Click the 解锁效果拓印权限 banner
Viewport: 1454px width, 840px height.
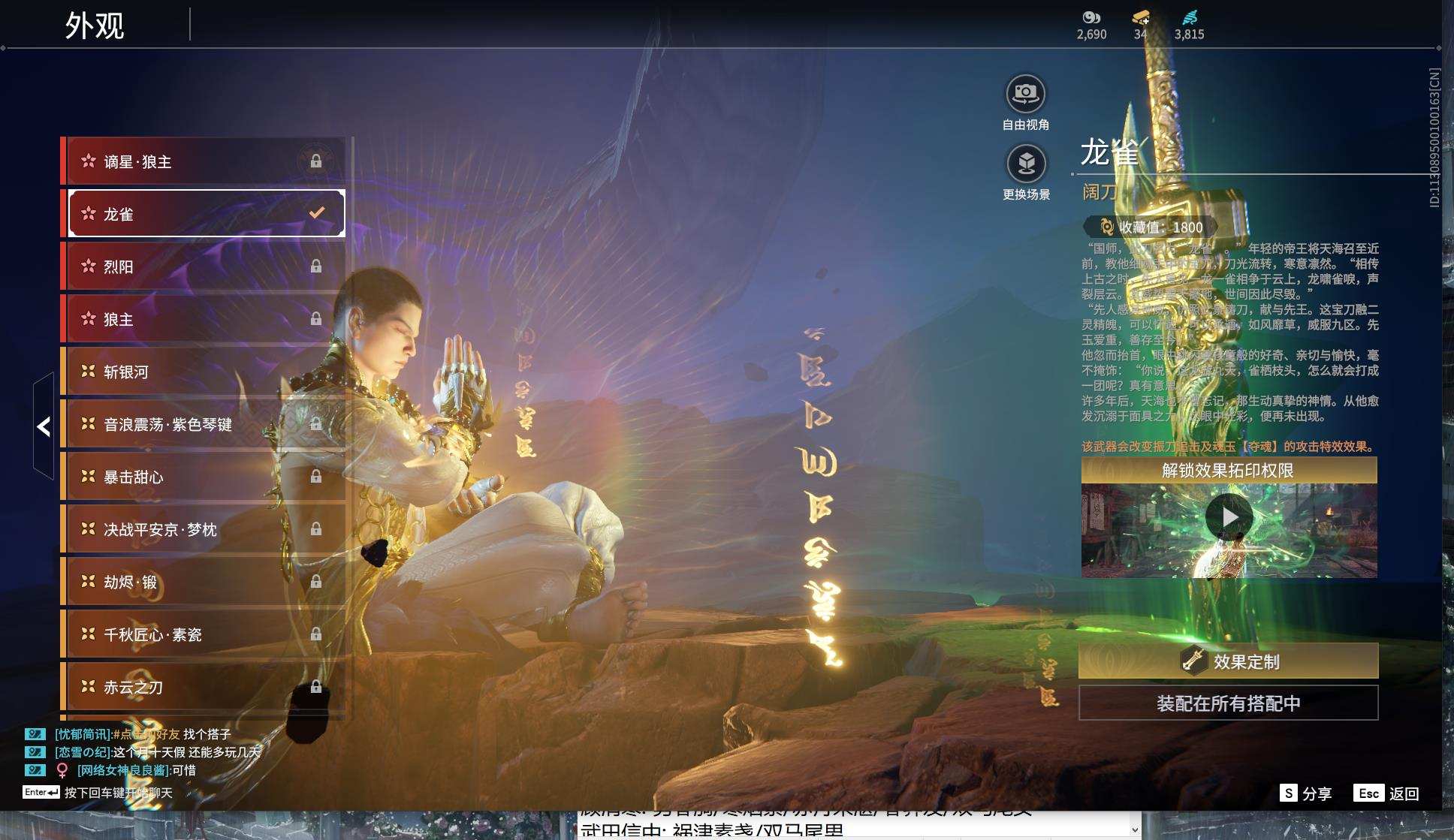click(1229, 471)
